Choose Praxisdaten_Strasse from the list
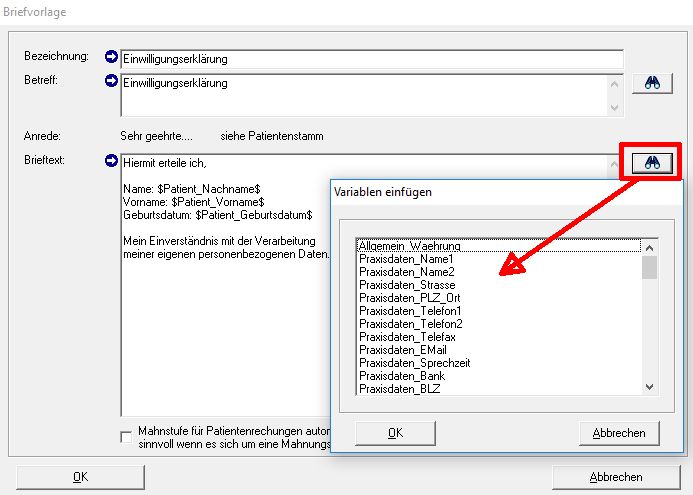 [400, 285]
